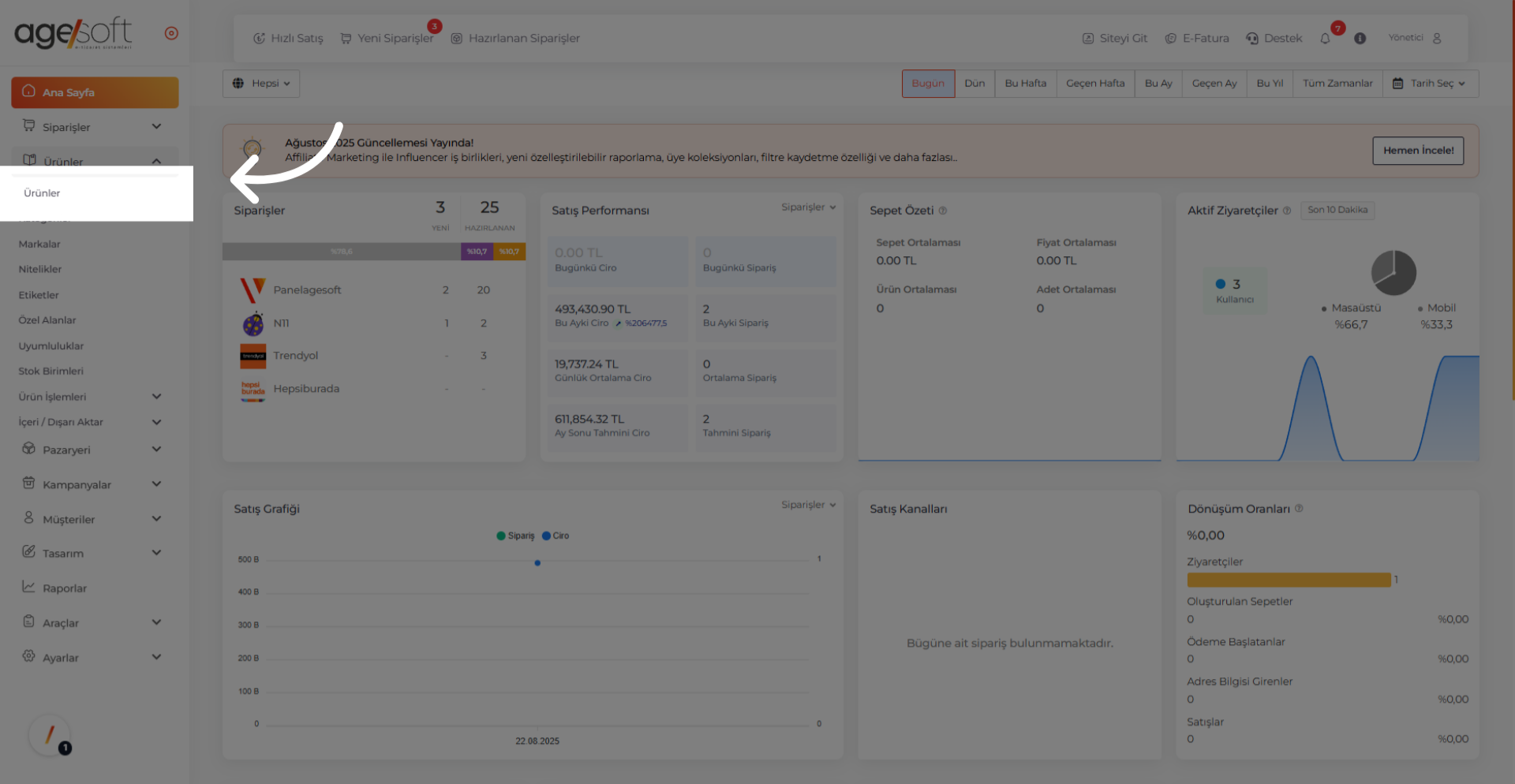Expand Ayarlar sidebar menu
This screenshot has width=1515, height=784.
coord(95,657)
